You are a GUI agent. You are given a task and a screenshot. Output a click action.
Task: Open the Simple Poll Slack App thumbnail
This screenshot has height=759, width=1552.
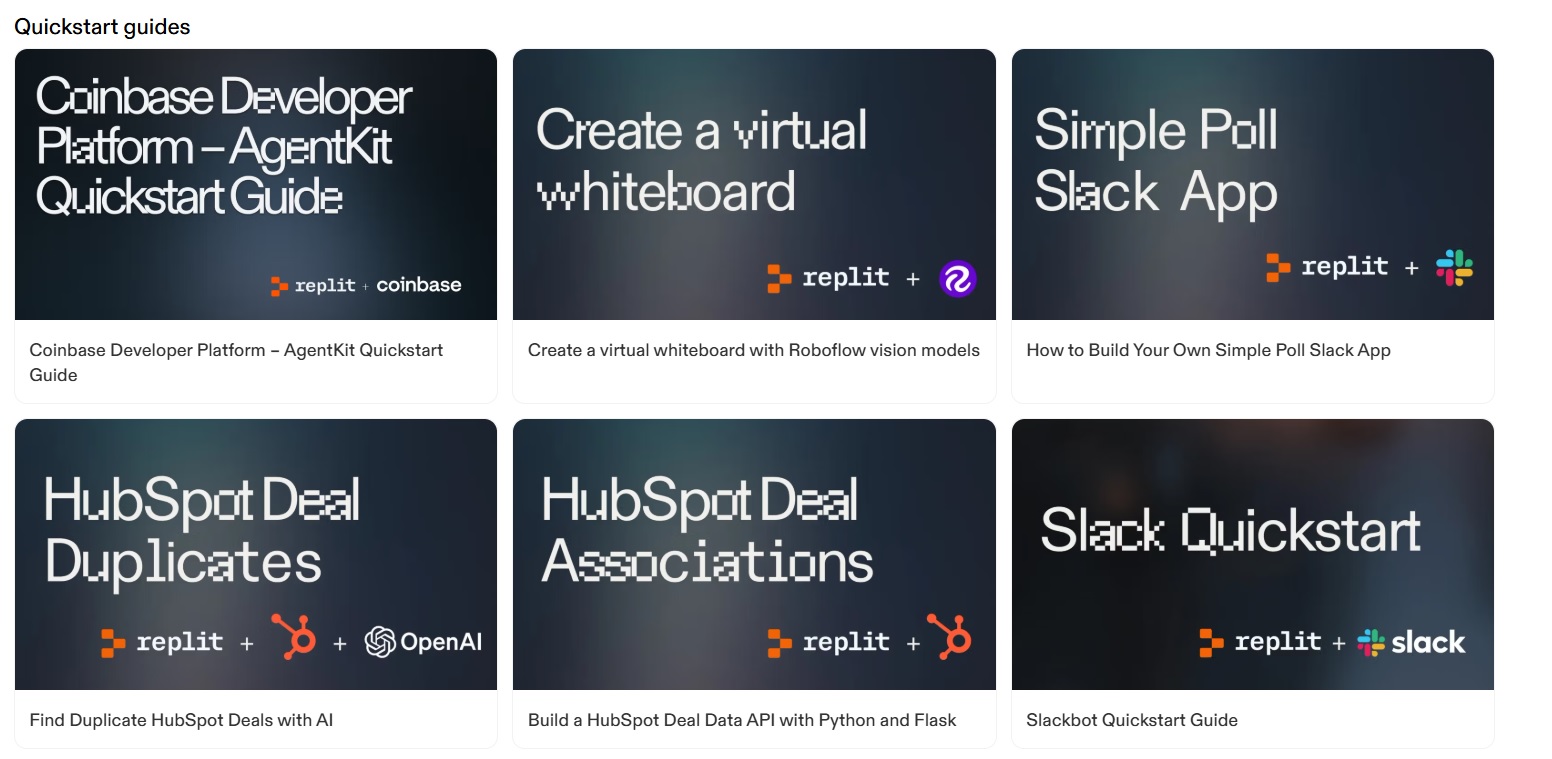[x=1253, y=184]
